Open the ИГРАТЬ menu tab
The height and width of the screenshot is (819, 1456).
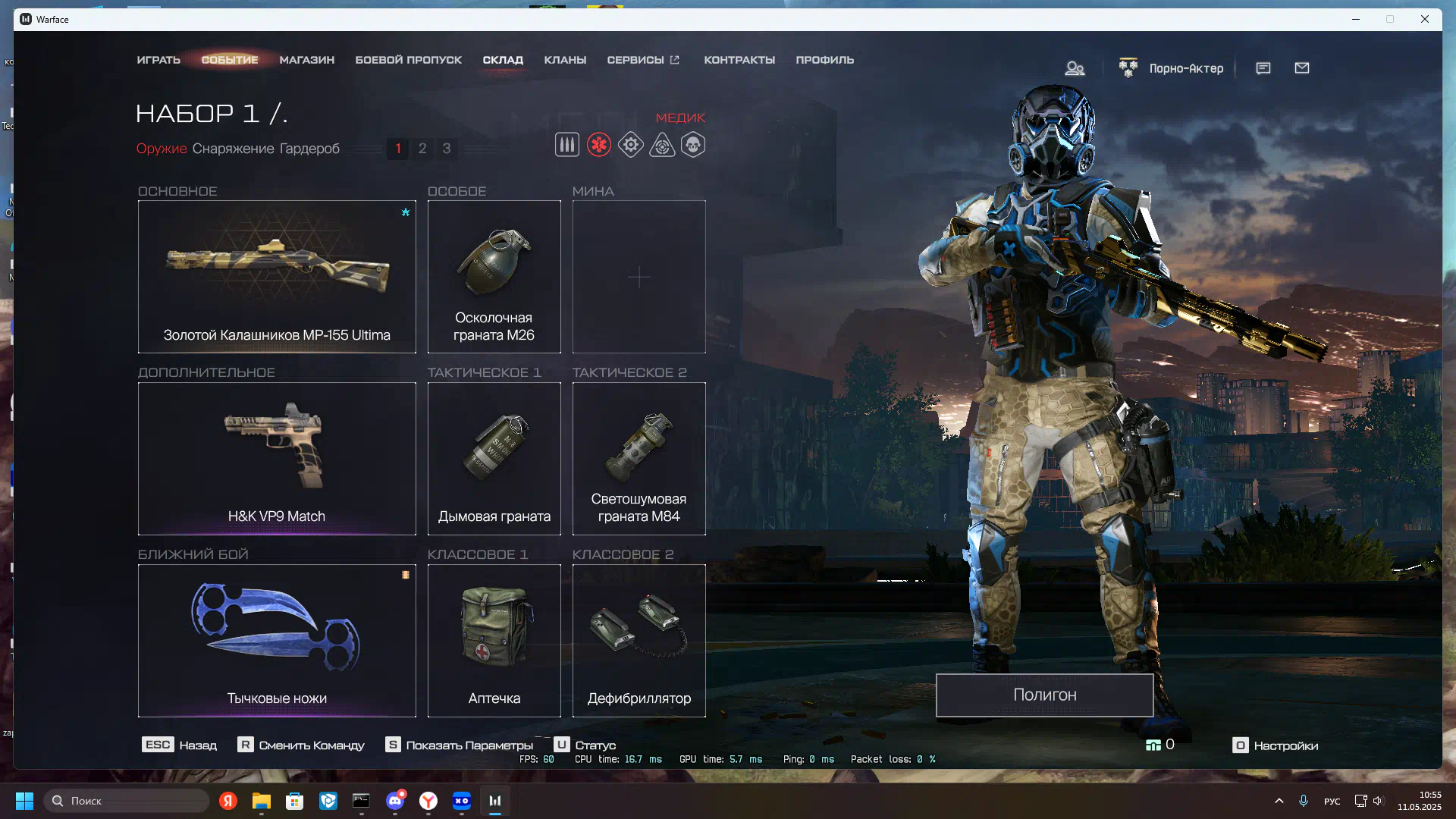(158, 60)
